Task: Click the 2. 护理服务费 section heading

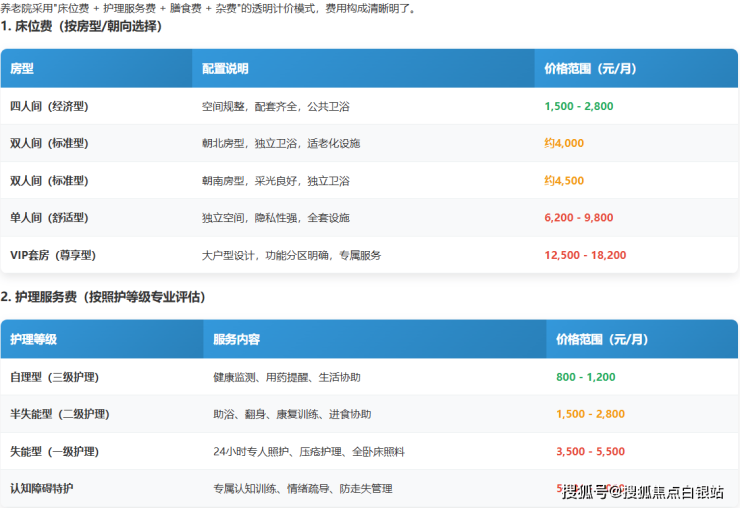Action: point(103,297)
